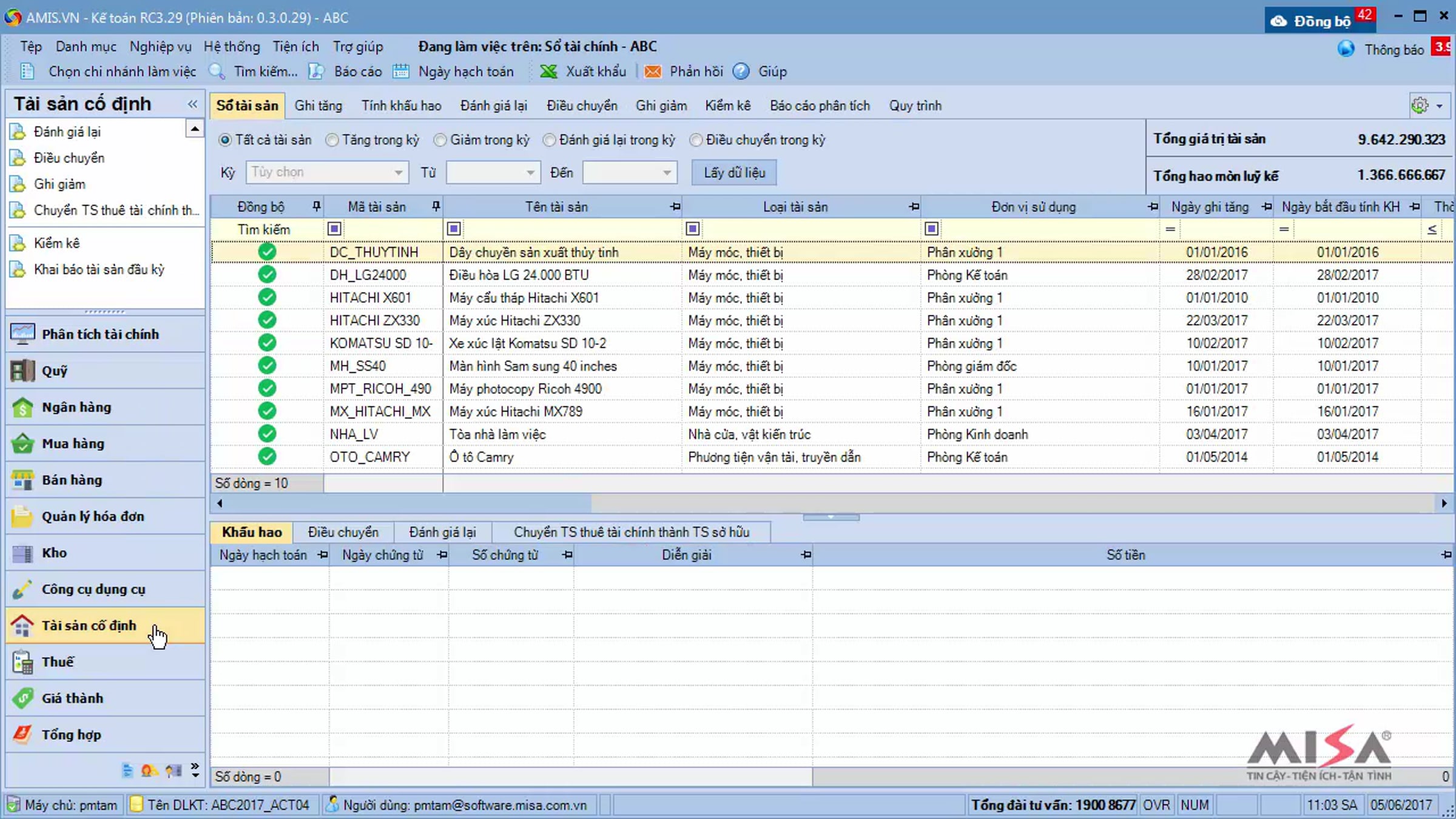Switch to lower Điều chuyển detail tab
Image resolution: width=1456 pixels, height=819 pixels.
[x=343, y=532]
